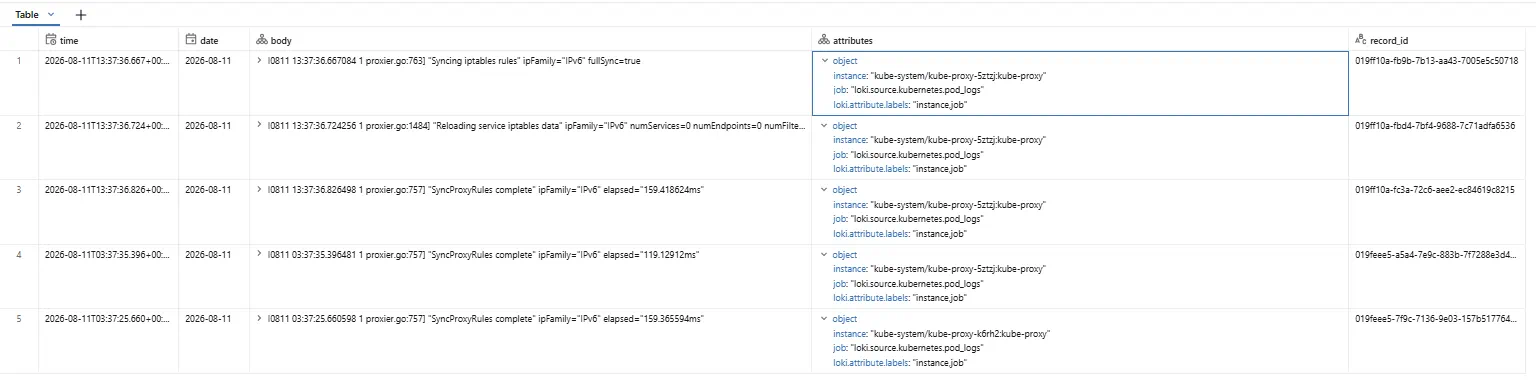Click the date cell in row 1
1536x381 pixels.
(x=208, y=61)
